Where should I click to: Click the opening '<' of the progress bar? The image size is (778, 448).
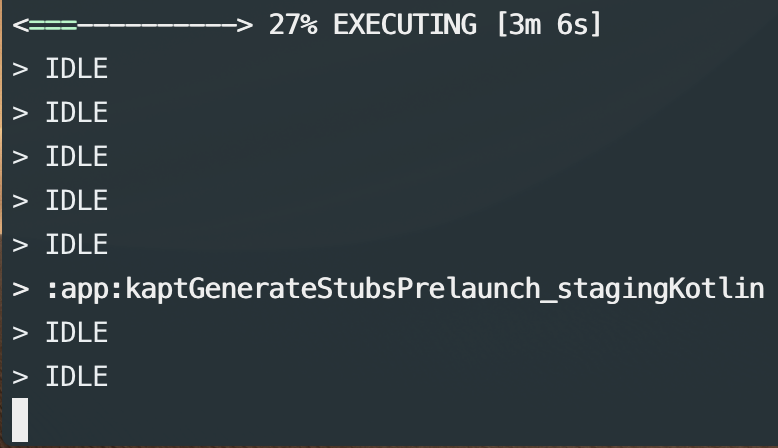pos(21,25)
